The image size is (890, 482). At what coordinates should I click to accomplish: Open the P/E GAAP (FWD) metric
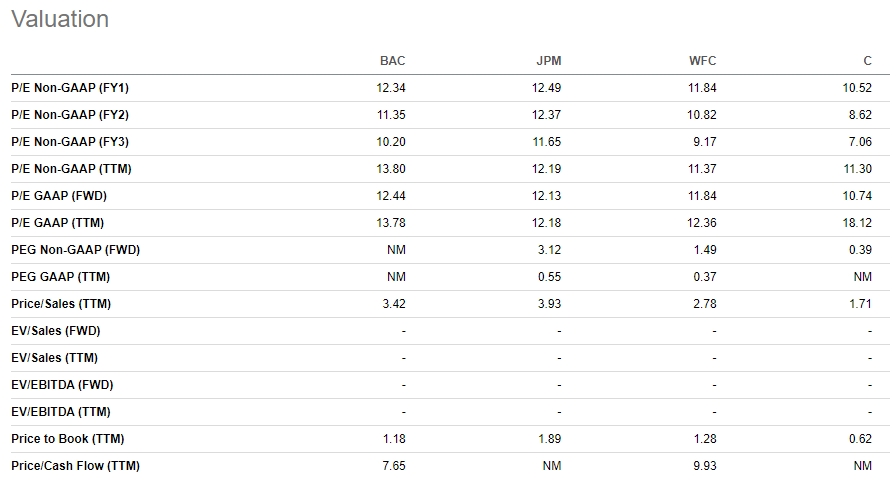click(x=59, y=196)
